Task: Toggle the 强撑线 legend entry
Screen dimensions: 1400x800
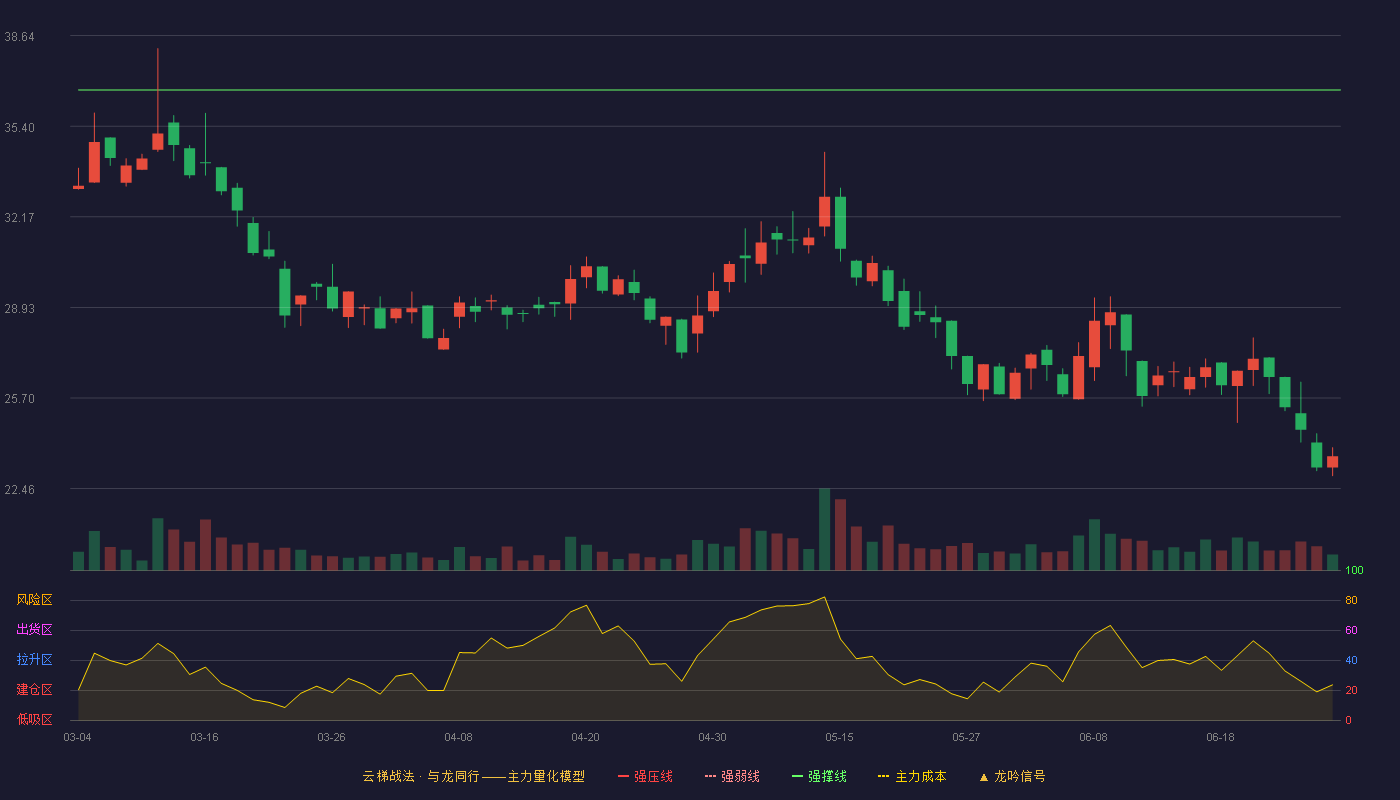Action: tap(819, 776)
